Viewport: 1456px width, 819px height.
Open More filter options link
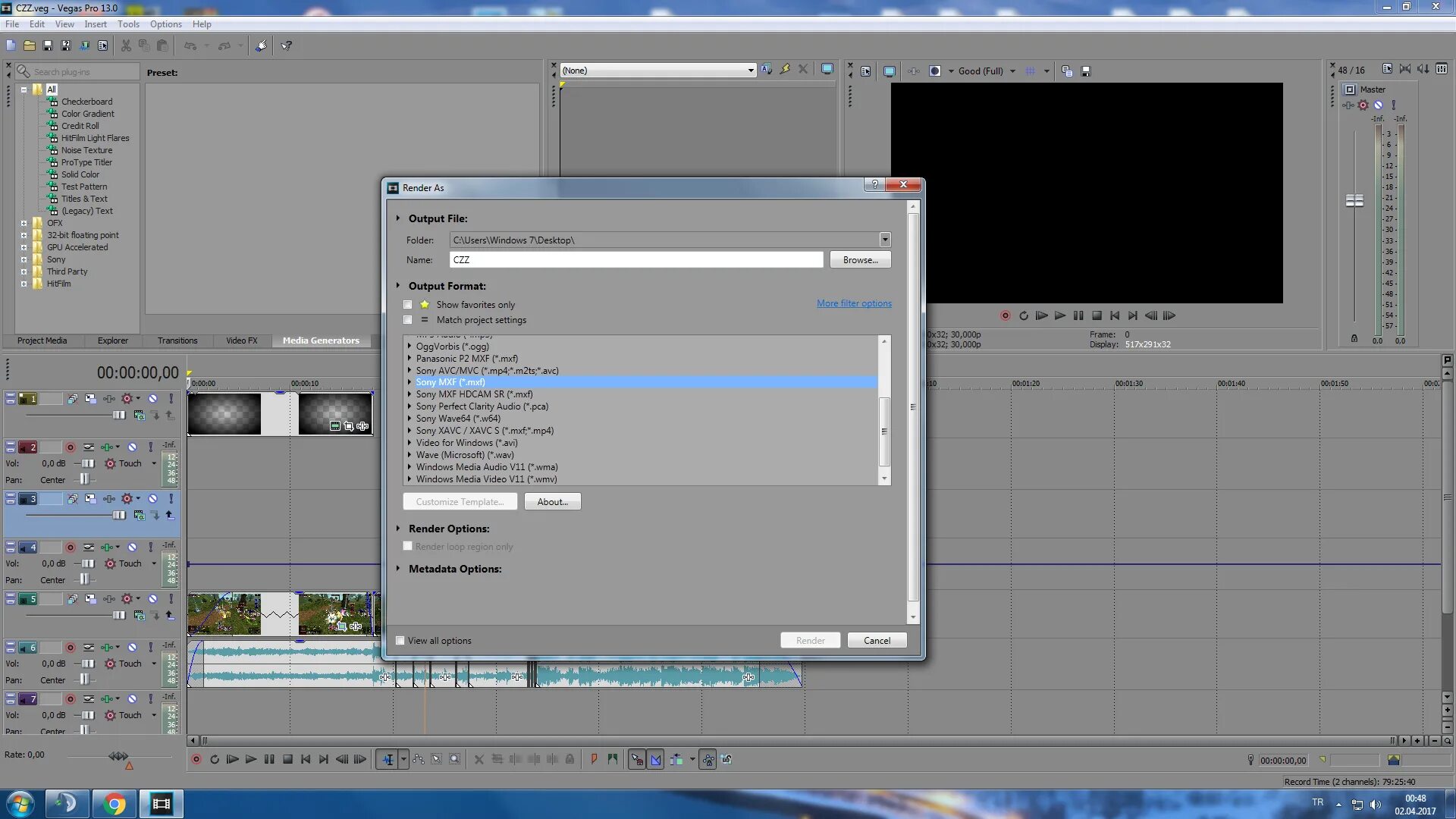tap(854, 303)
